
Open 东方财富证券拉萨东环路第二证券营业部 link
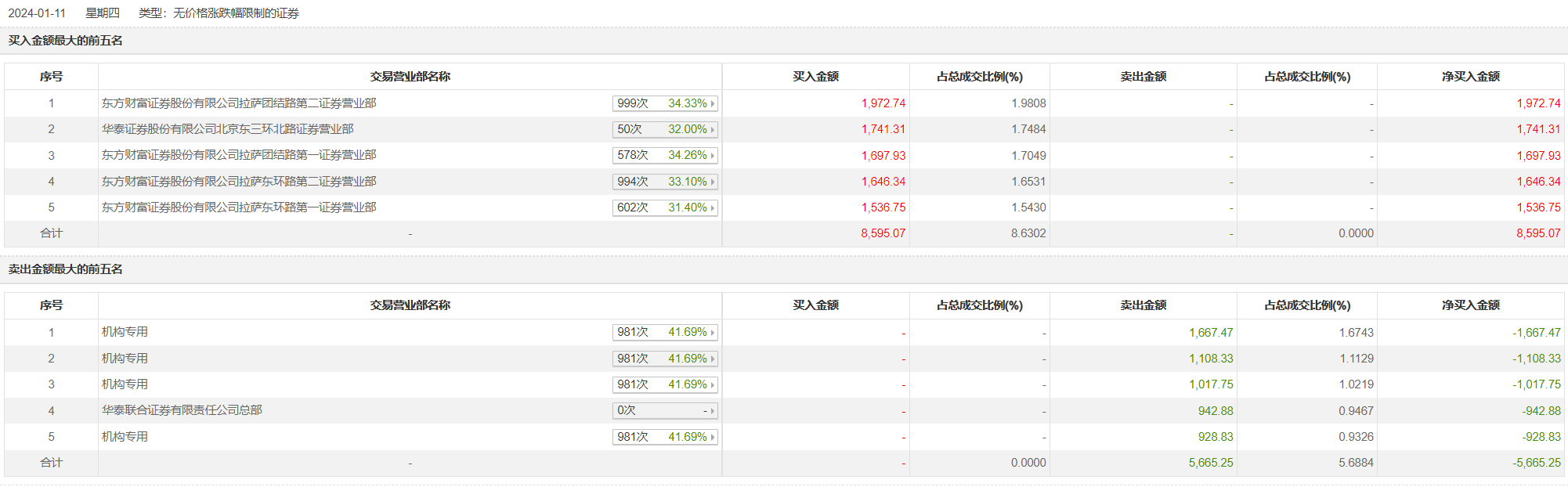(239, 182)
